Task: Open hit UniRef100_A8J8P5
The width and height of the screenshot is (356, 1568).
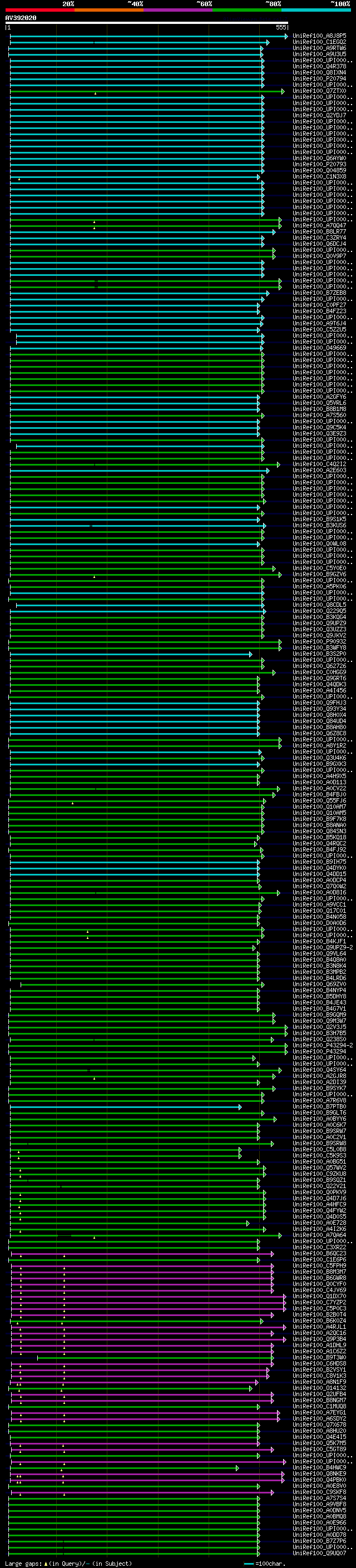Action: click(319, 36)
